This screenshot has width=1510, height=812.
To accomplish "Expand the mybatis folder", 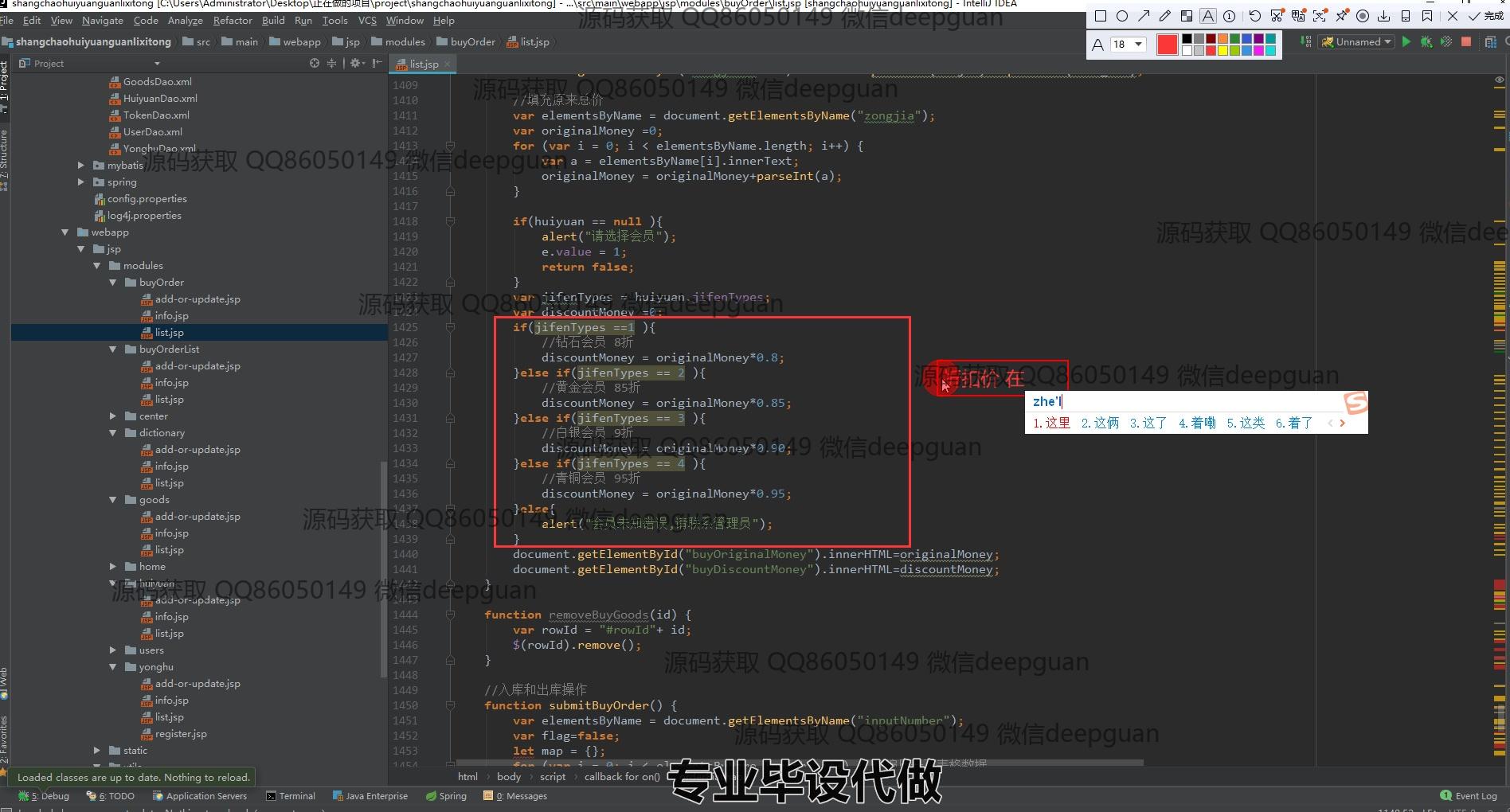I will pos(80,166).
